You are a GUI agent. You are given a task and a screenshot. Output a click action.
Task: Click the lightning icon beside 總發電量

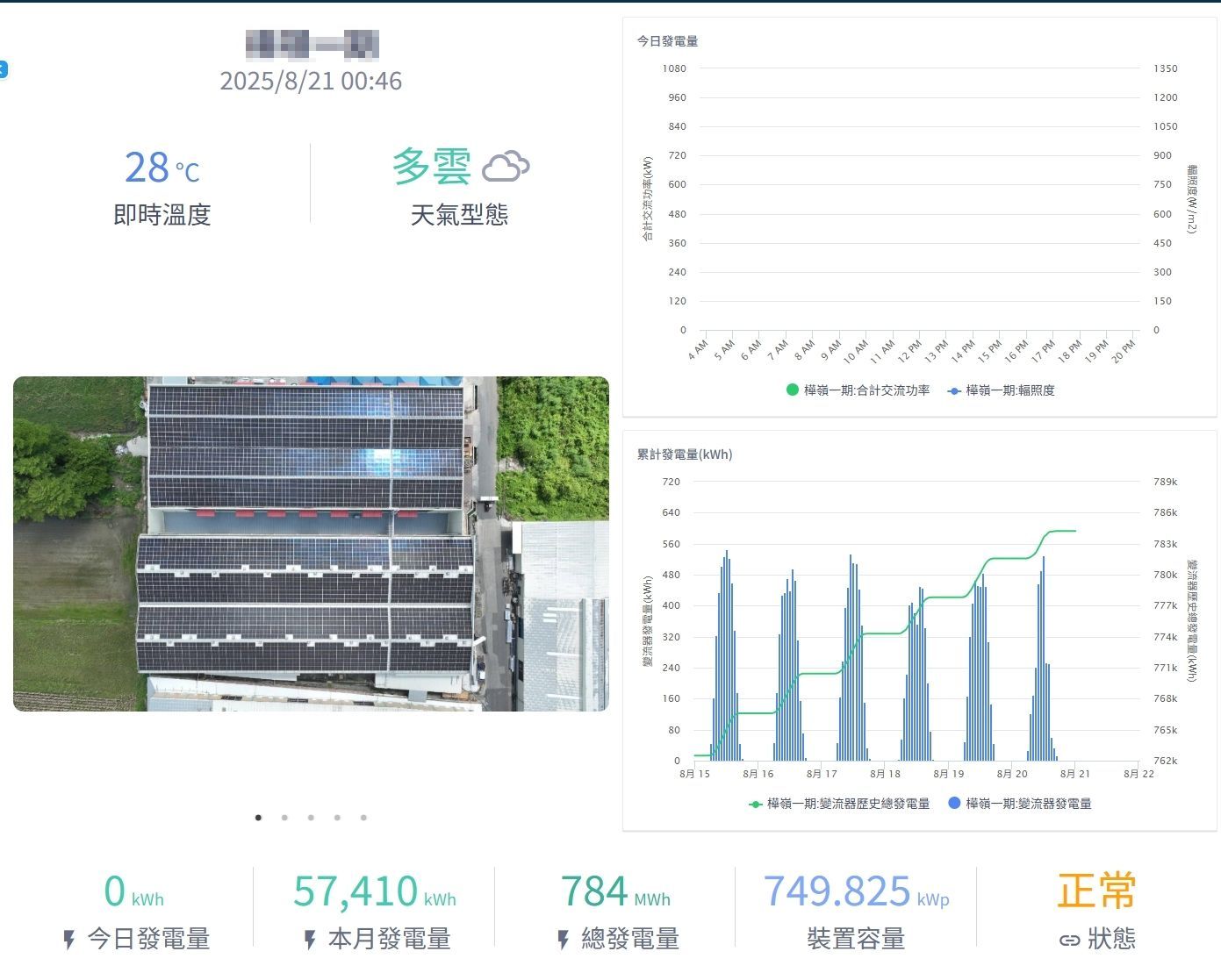[x=564, y=941]
